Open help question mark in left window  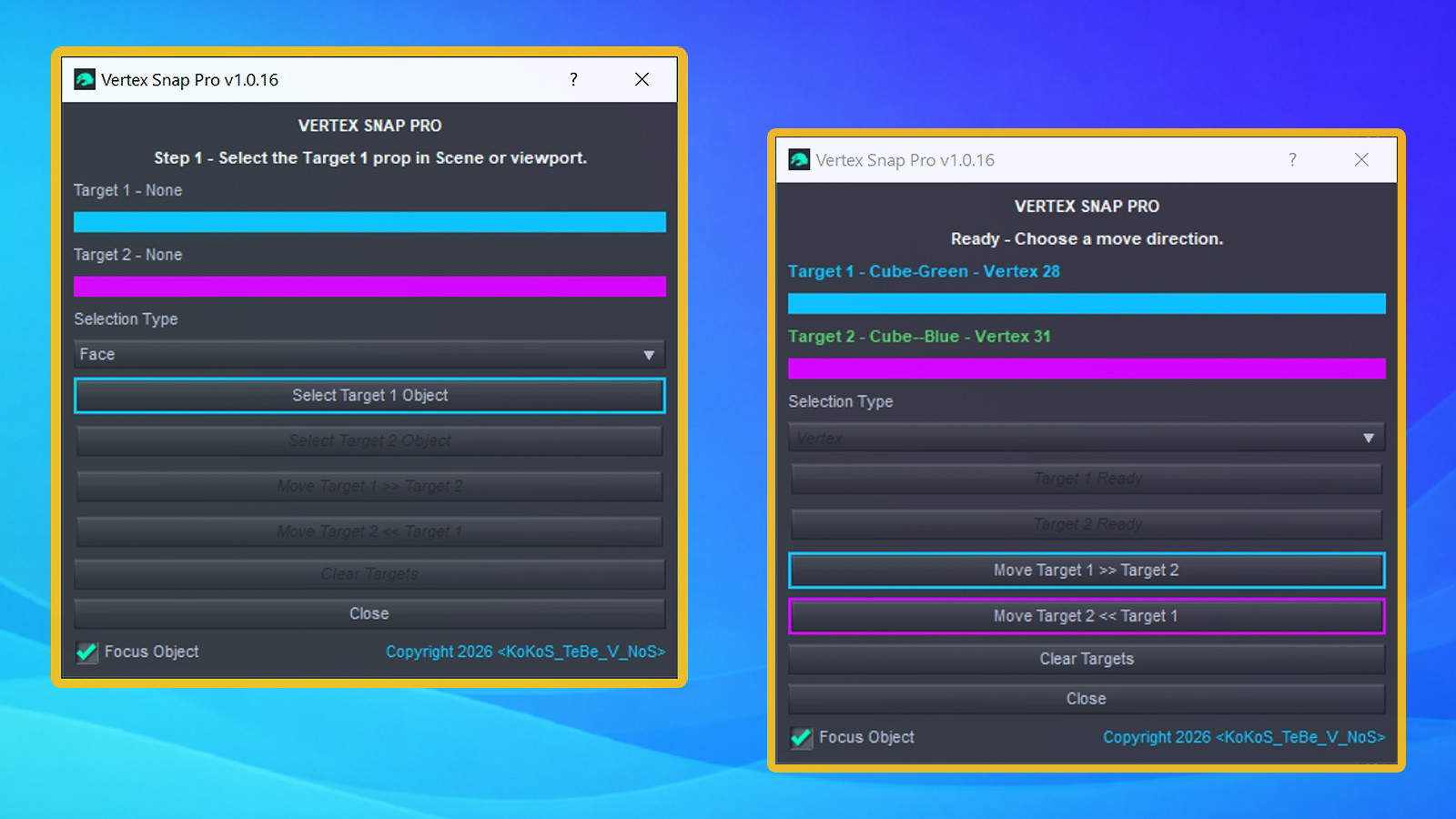tap(573, 79)
